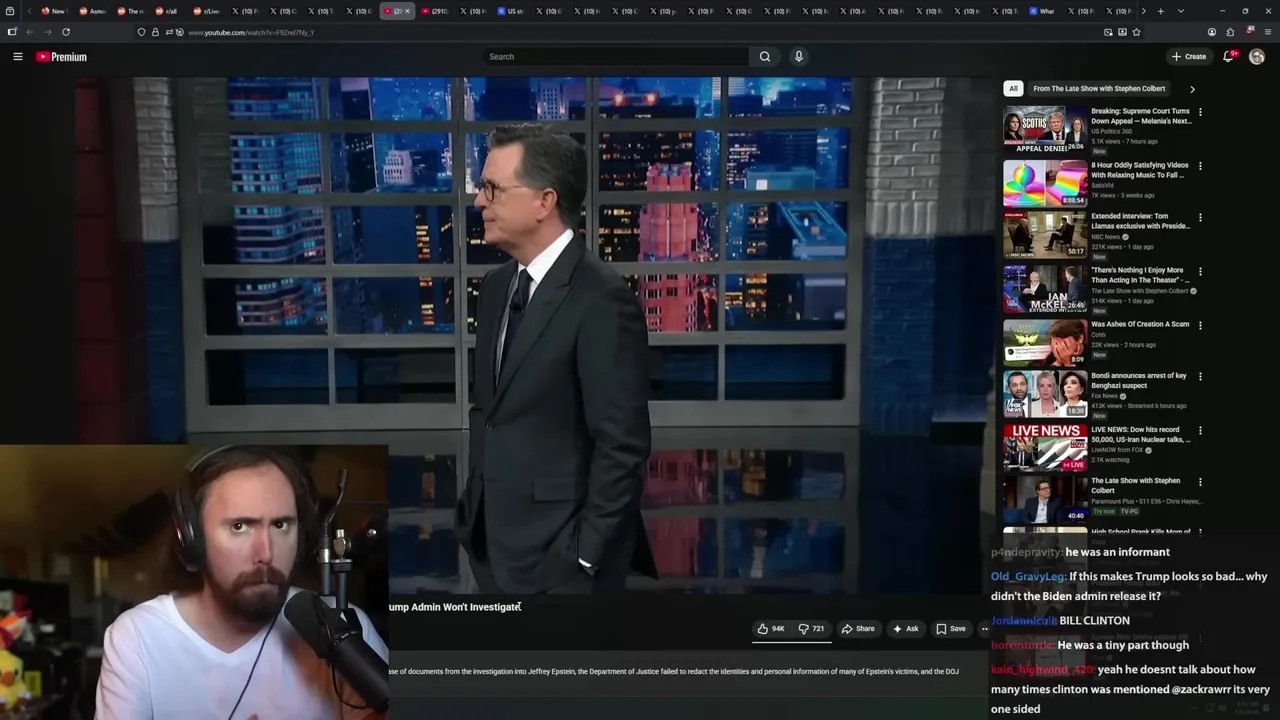
Task: Expand browser tab list dropdown arrow
Action: [x=1181, y=11]
